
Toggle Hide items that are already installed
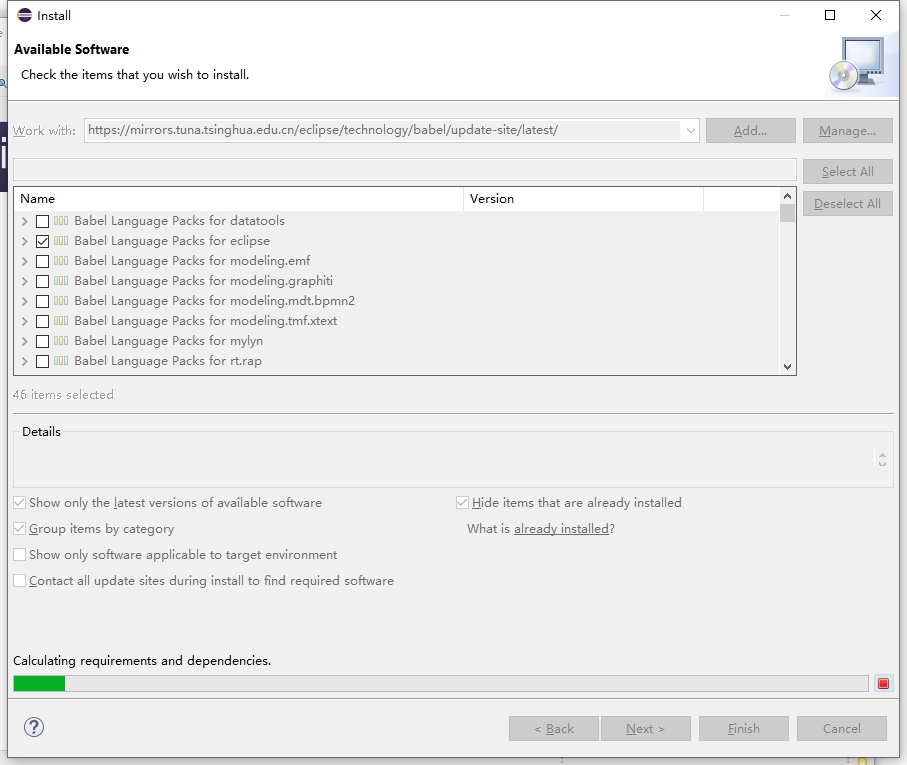[462, 502]
